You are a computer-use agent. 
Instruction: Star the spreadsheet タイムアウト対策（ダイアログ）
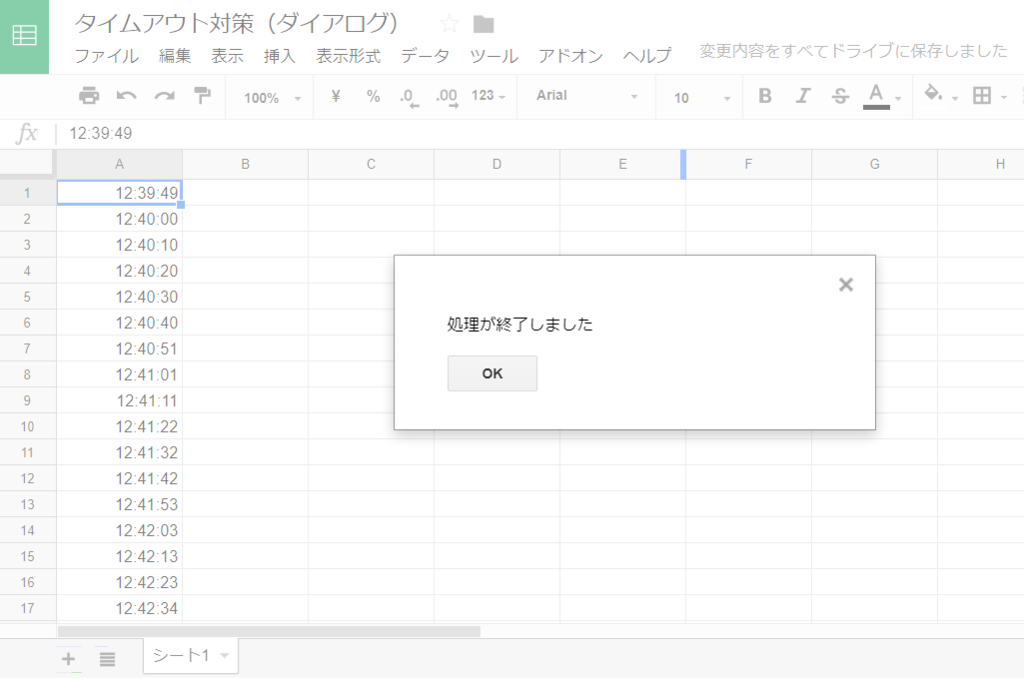pos(448,22)
